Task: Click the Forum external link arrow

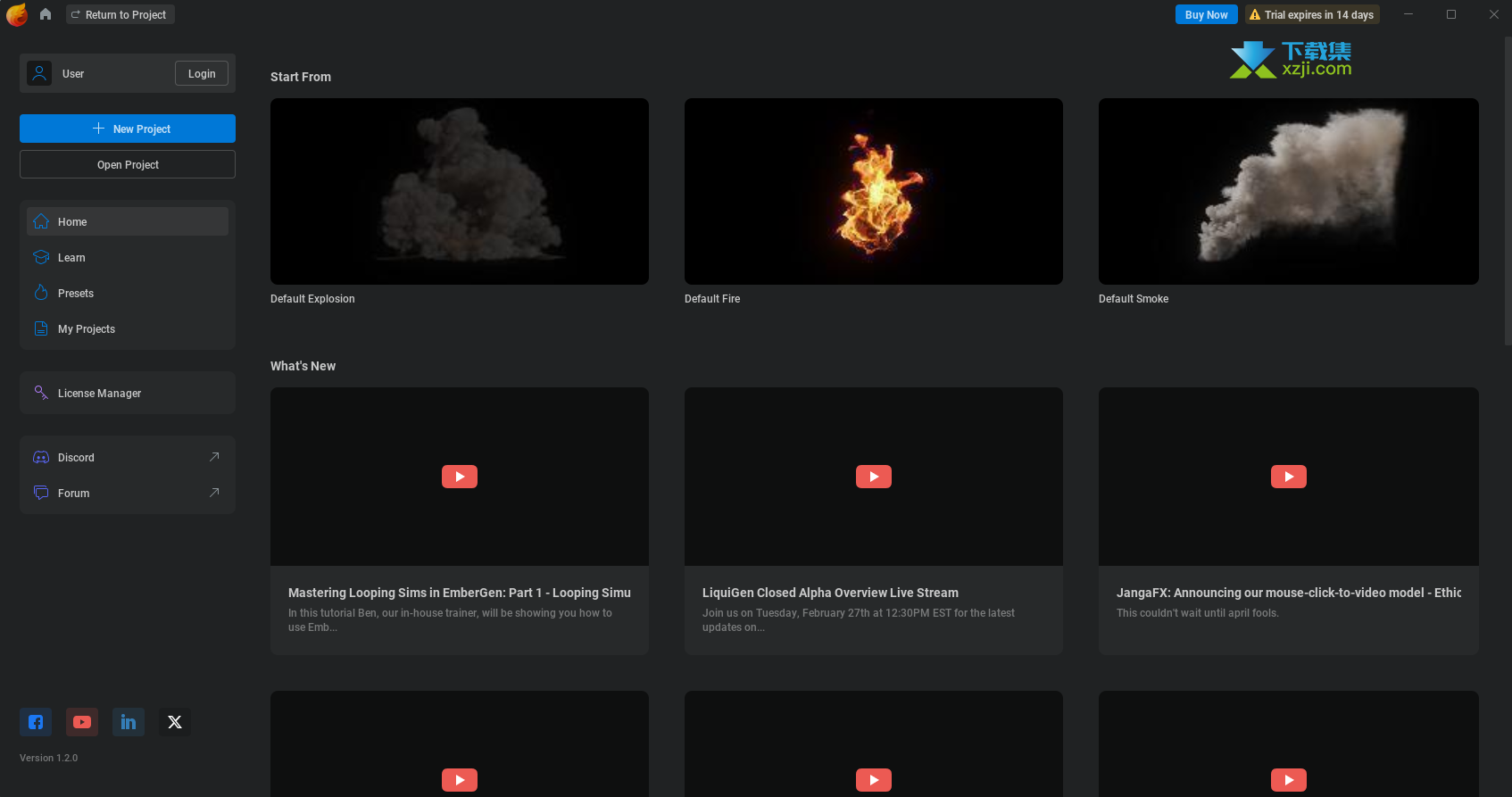Action: coord(214,493)
